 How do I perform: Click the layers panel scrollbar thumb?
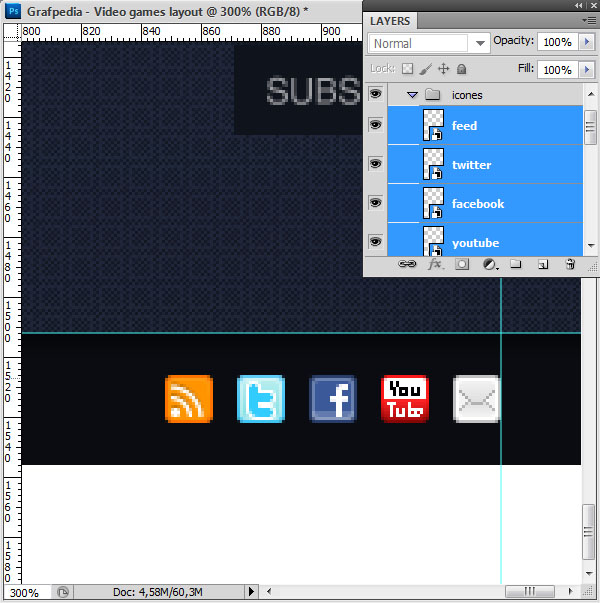[x=590, y=127]
